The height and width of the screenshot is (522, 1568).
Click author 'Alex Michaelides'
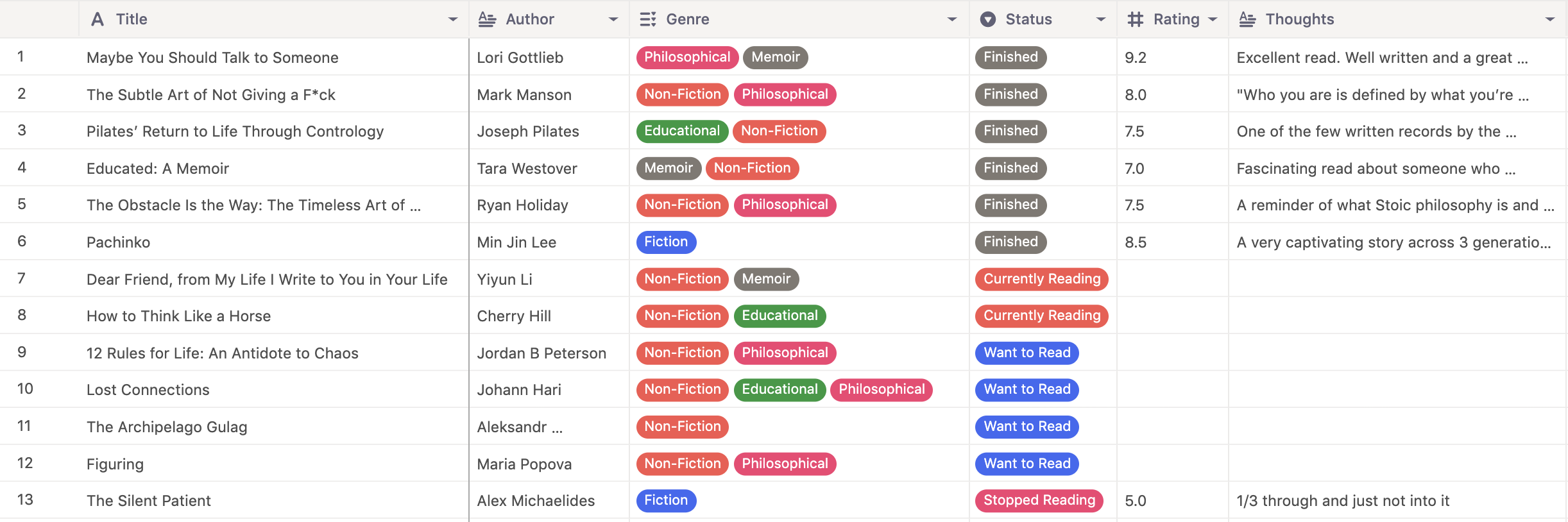[x=536, y=501]
